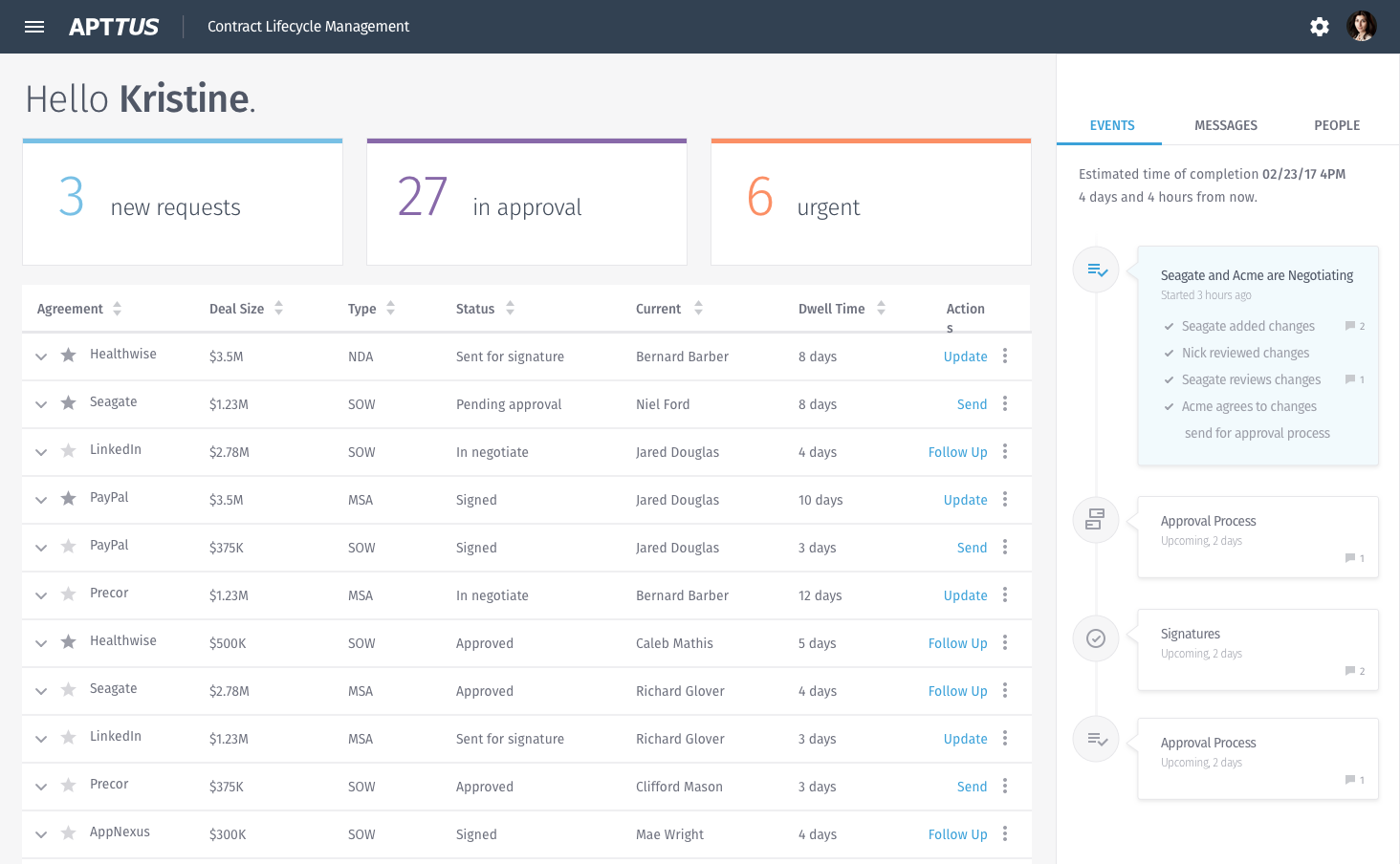1400x864 pixels.
Task: Expand the PayPal $3.5M row
Action: click(41, 500)
